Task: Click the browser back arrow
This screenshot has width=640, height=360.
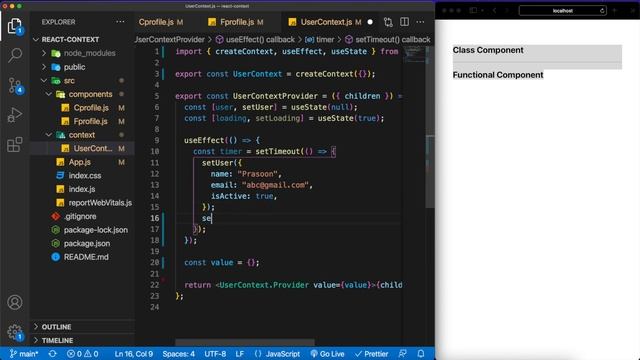Action: pyautogui.click(x=494, y=11)
